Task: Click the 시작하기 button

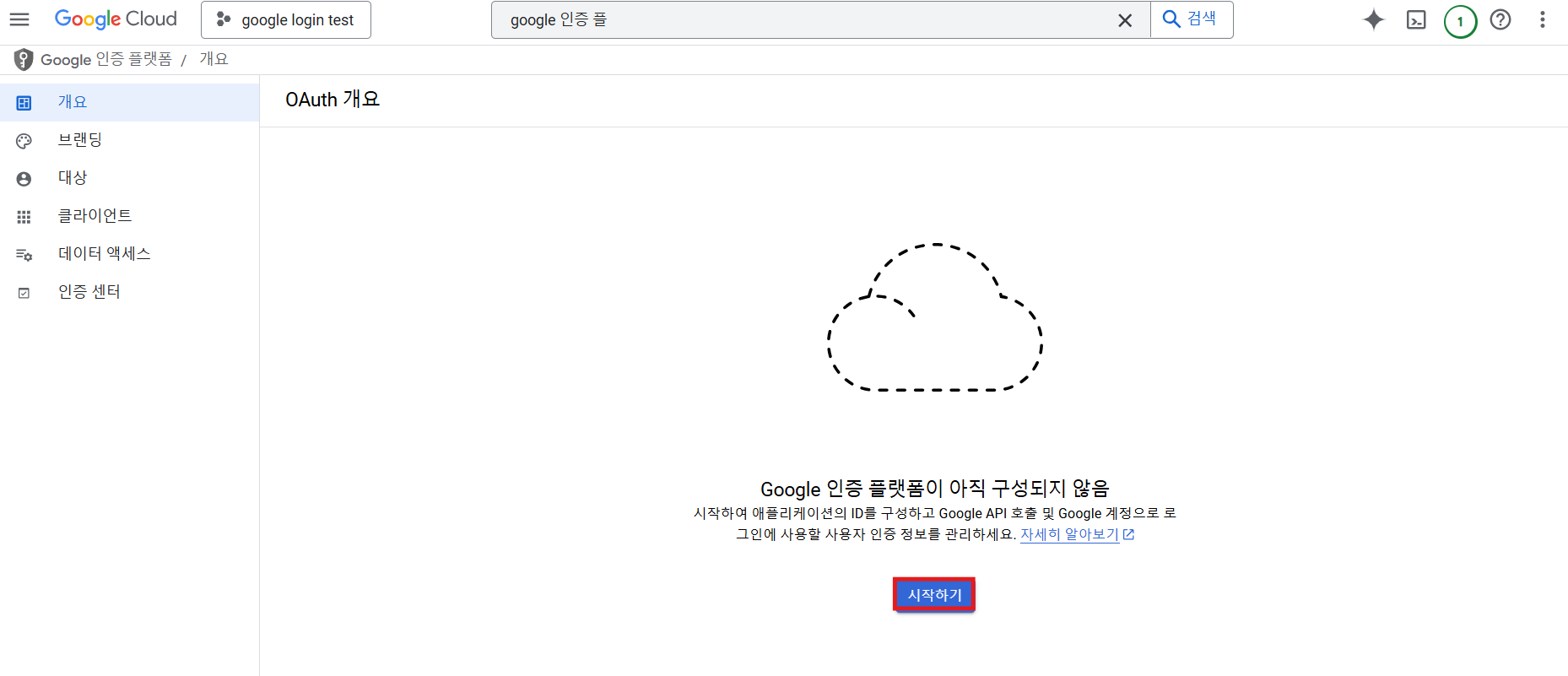Action: 934,595
